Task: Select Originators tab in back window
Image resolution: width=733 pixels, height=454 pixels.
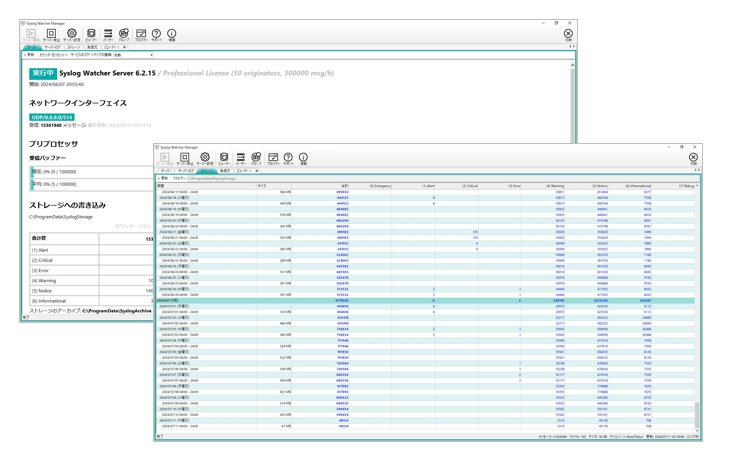Action: pos(92,47)
